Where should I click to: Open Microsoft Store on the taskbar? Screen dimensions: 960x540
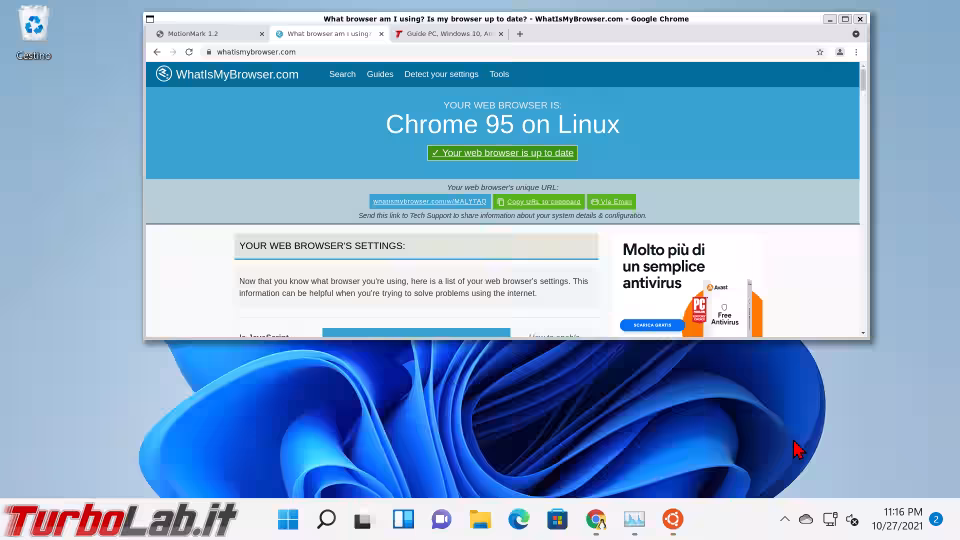pos(557,520)
